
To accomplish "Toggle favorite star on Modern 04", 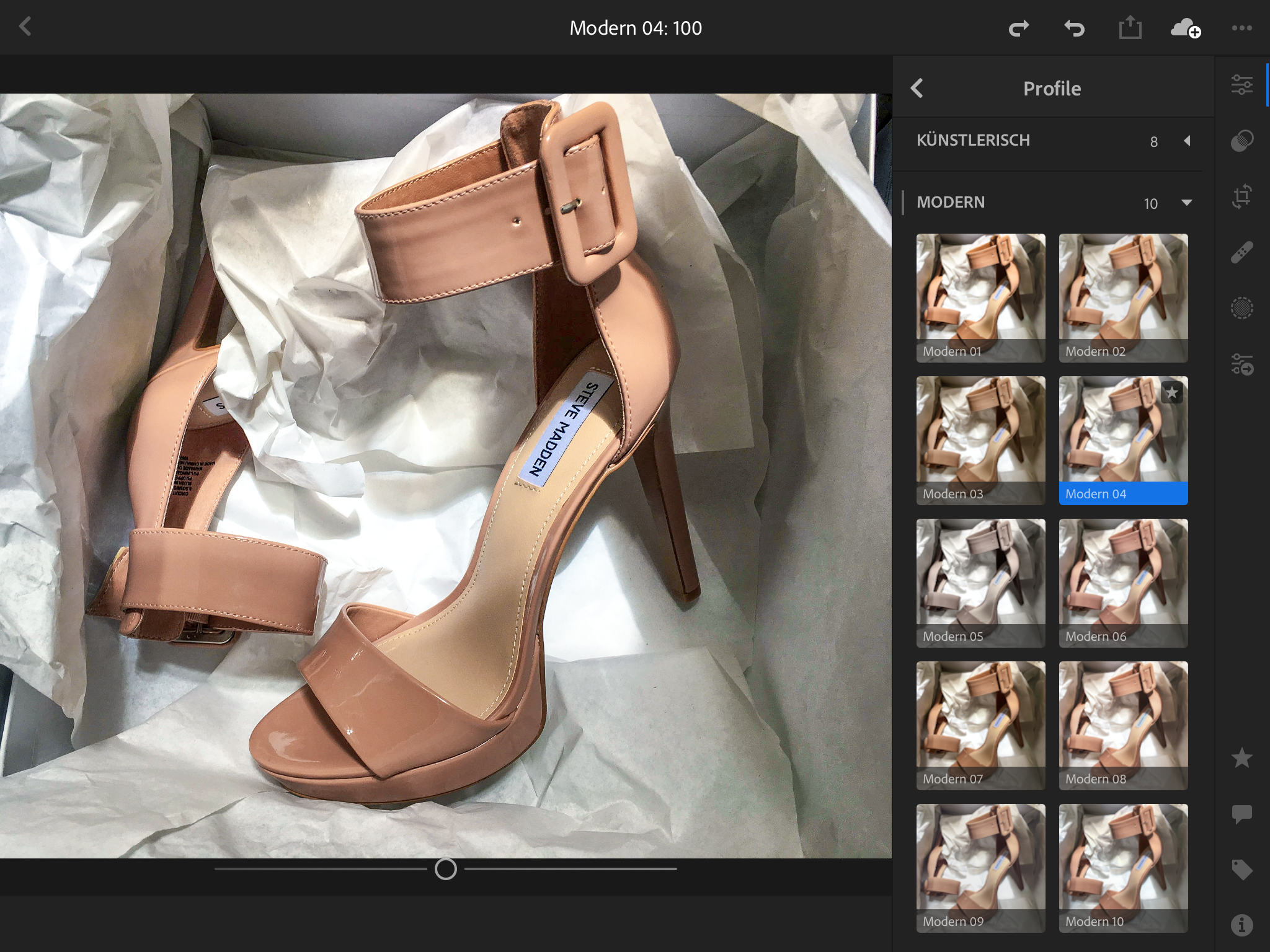I will click(x=1171, y=392).
